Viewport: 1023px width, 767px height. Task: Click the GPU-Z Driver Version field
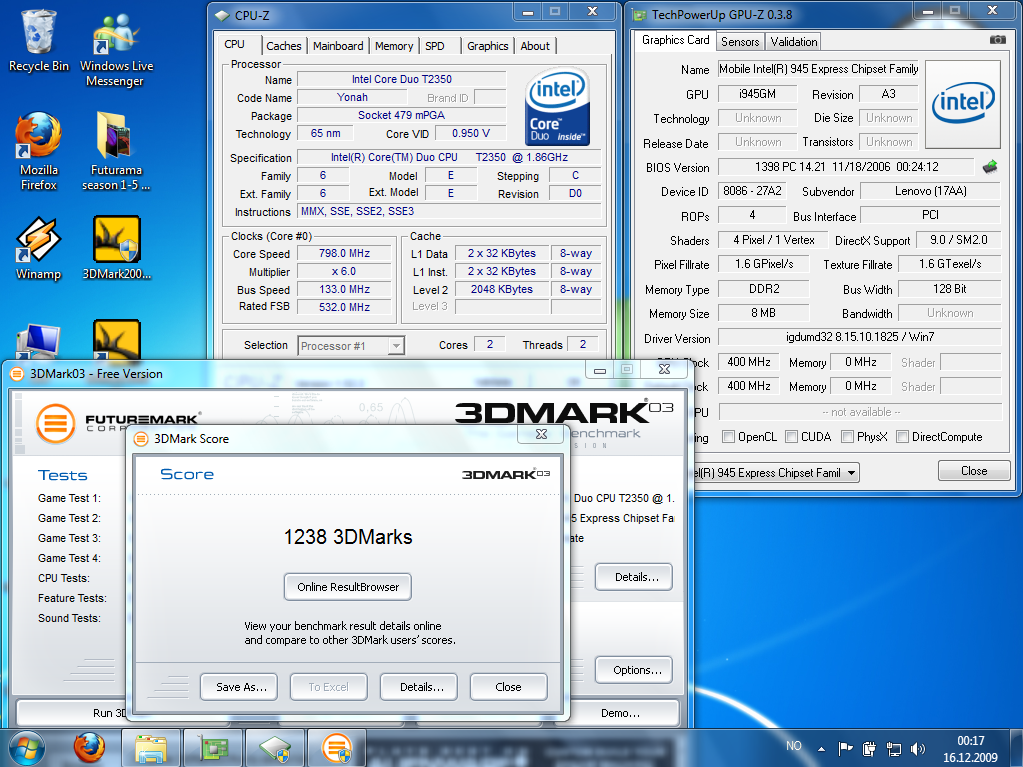(x=859, y=337)
